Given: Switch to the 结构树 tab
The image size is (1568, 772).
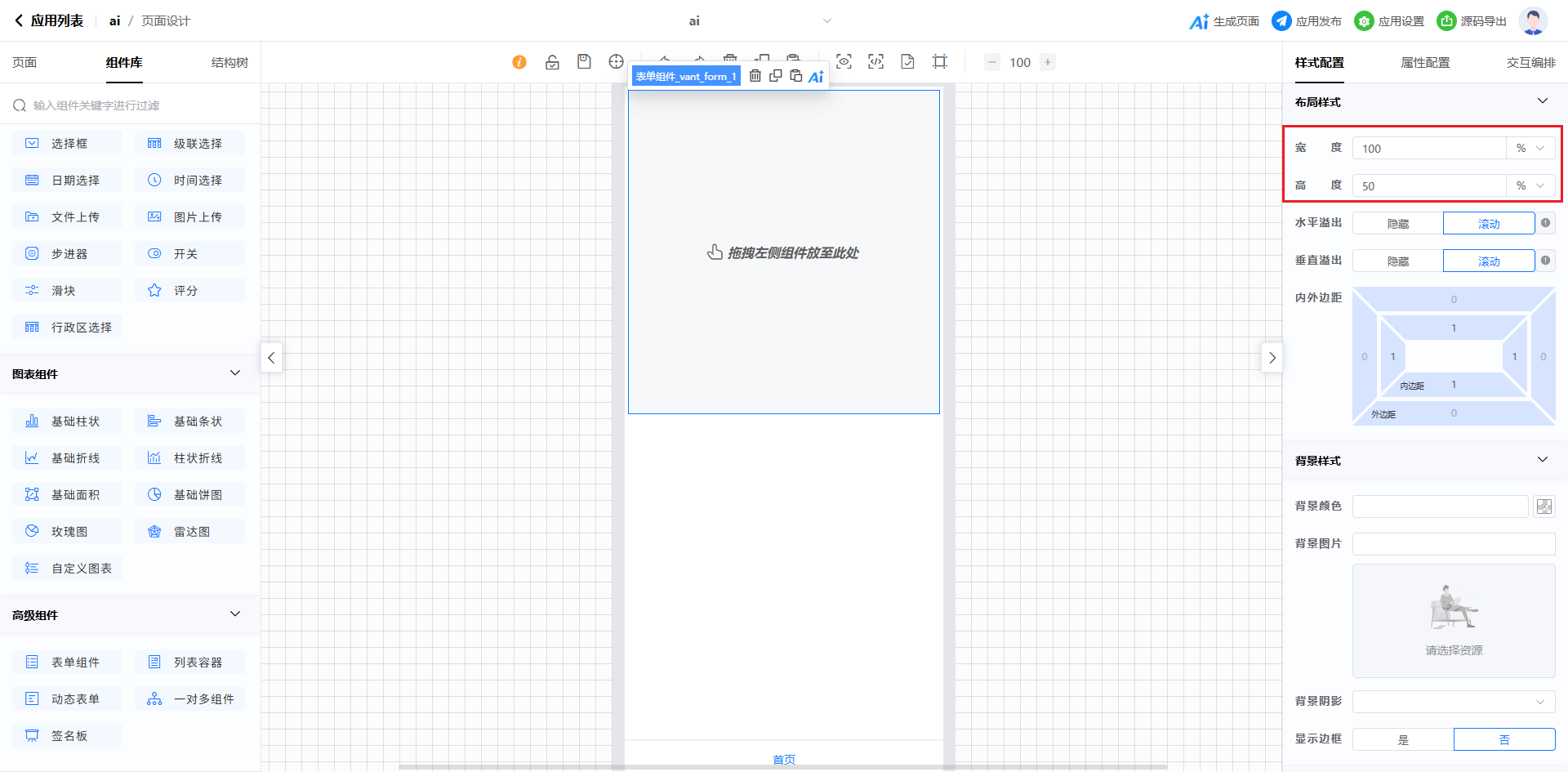Looking at the screenshot, I should point(229,63).
